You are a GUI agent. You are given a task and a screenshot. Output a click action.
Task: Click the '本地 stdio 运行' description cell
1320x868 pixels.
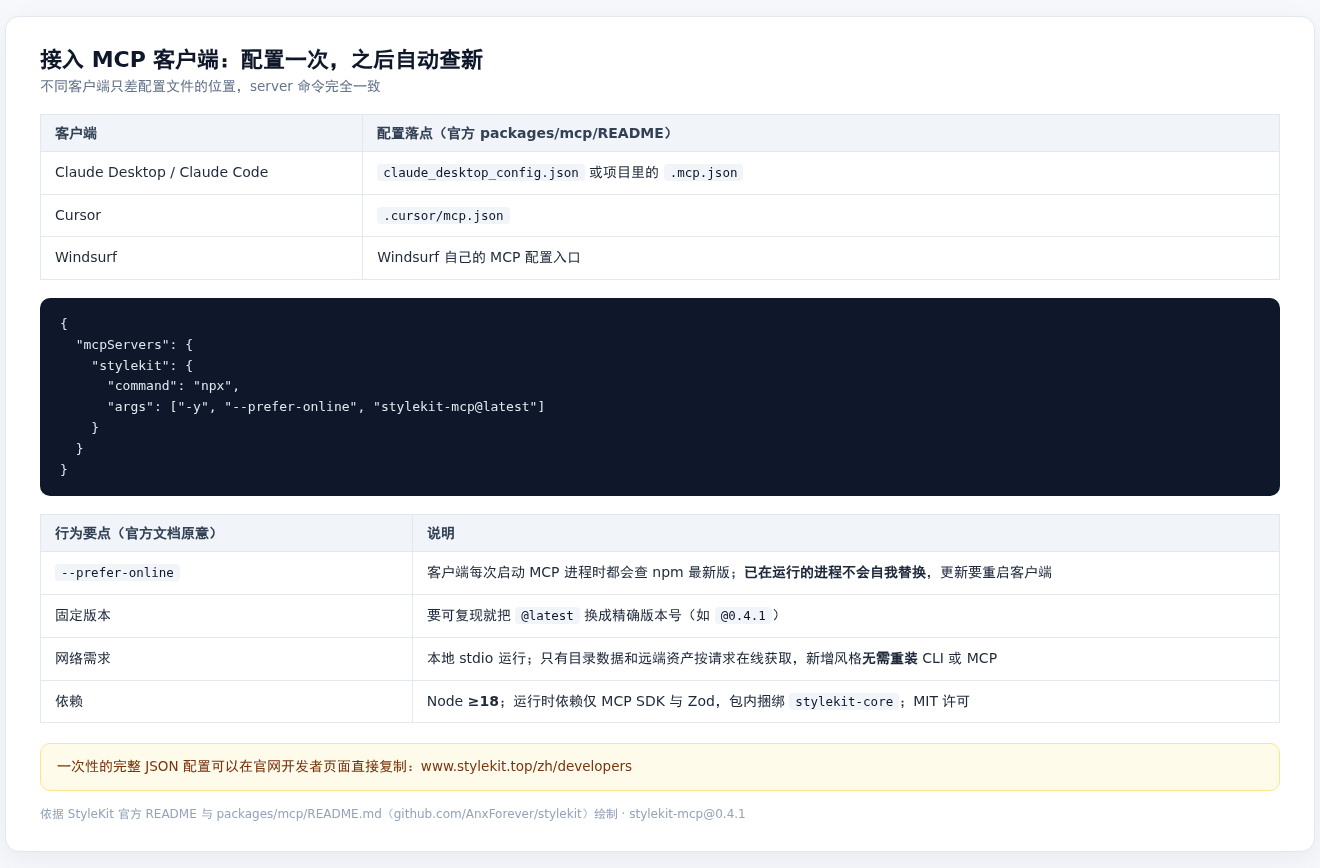click(845, 658)
